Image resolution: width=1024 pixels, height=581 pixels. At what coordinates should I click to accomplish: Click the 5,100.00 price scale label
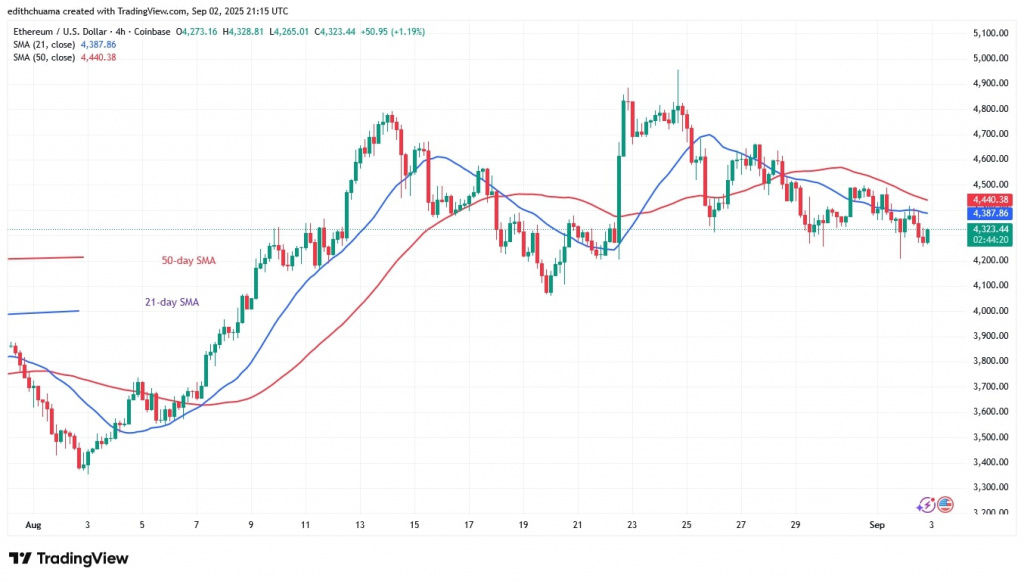pos(987,33)
